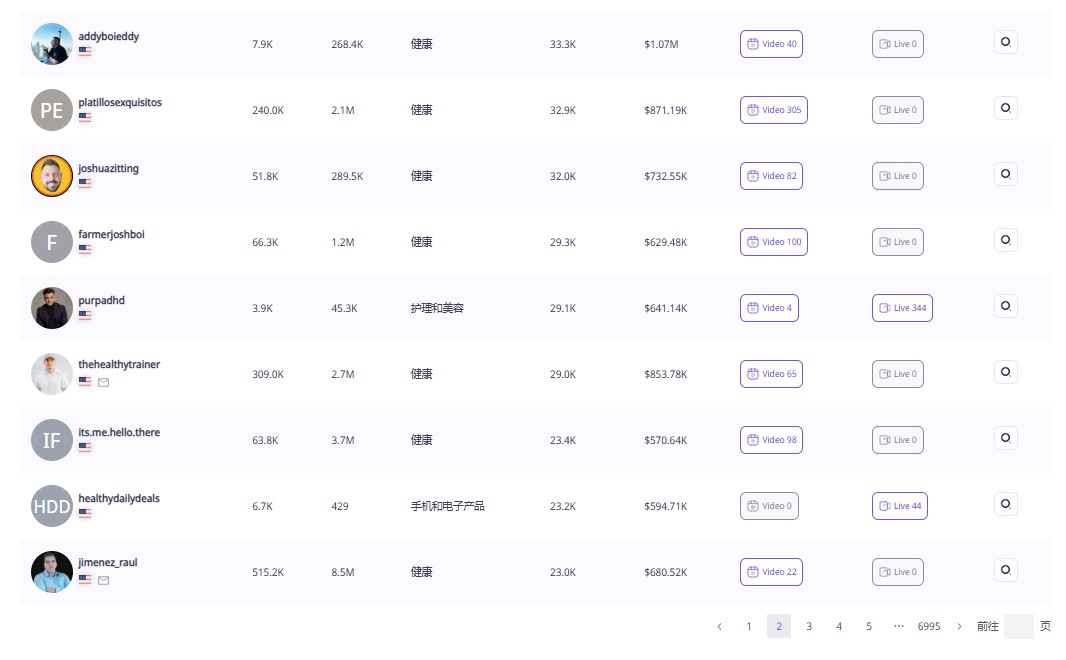Viewport: 1066px width, 660px height.
Task: Click the search icon in purpadhd row
Action: pyautogui.click(x=1005, y=306)
